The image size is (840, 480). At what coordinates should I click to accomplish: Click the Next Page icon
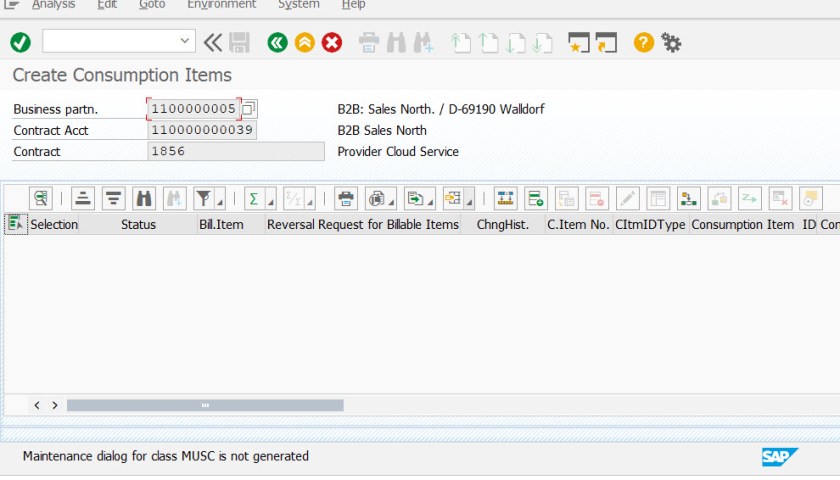pos(515,42)
